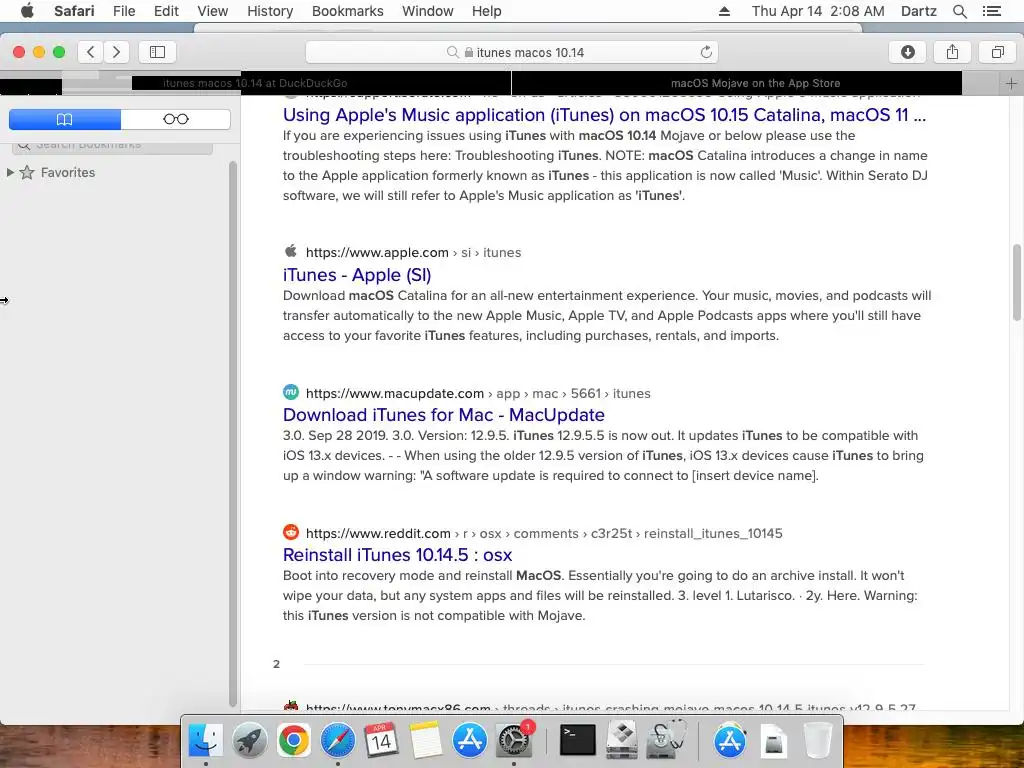Open Notes in Dock
1024x768 pixels.
point(426,741)
